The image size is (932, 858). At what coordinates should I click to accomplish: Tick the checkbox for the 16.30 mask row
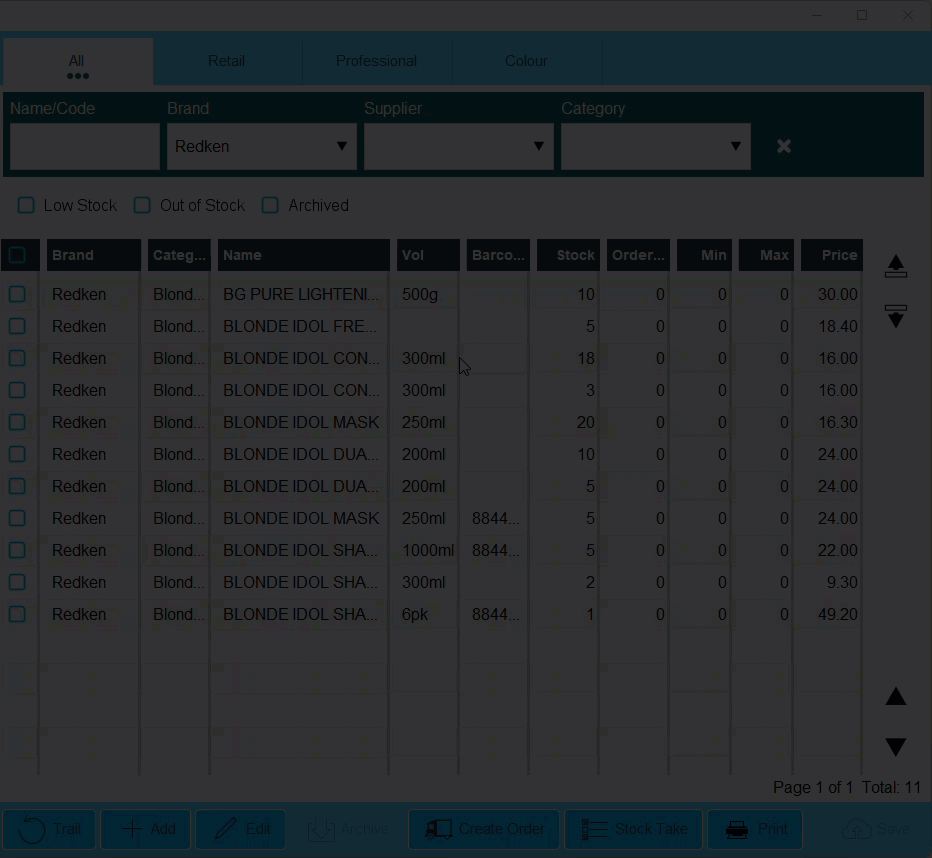point(17,422)
